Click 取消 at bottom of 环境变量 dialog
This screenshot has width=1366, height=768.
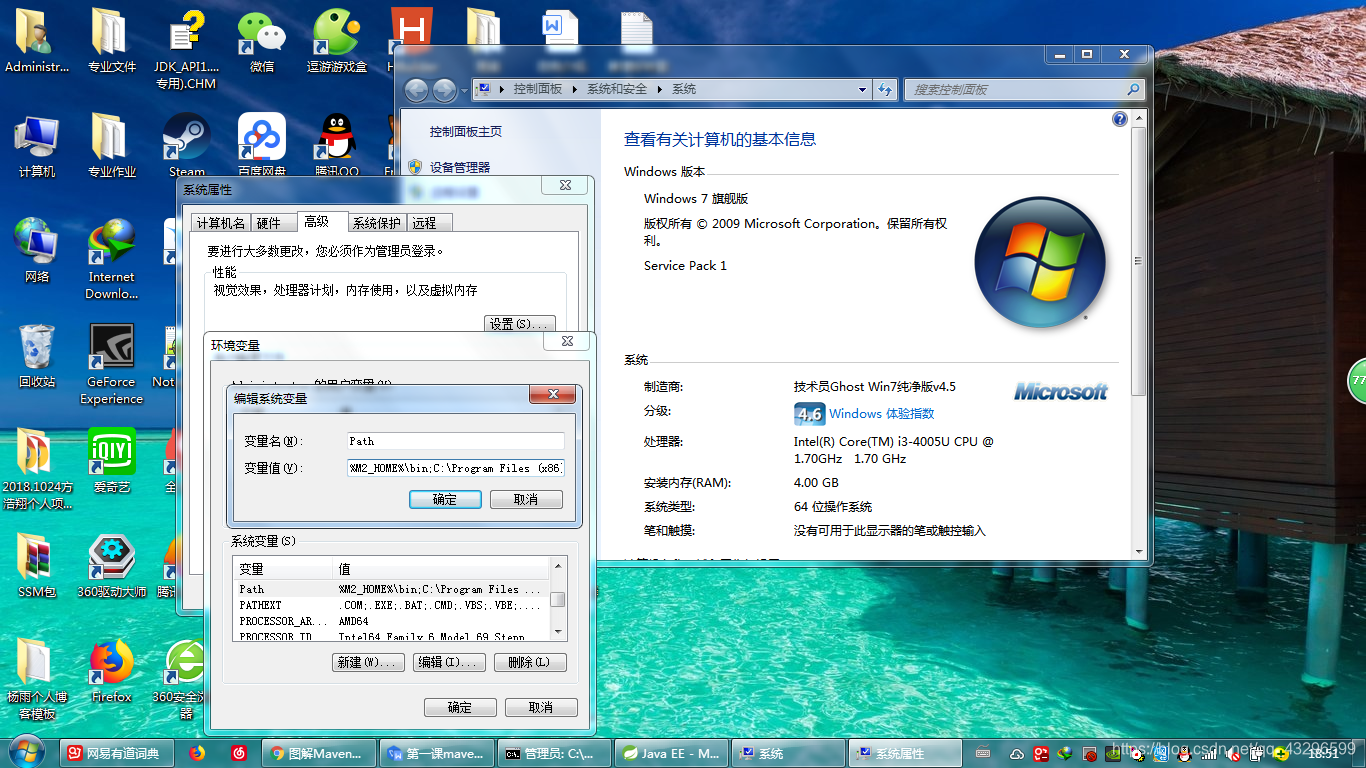[x=541, y=707]
